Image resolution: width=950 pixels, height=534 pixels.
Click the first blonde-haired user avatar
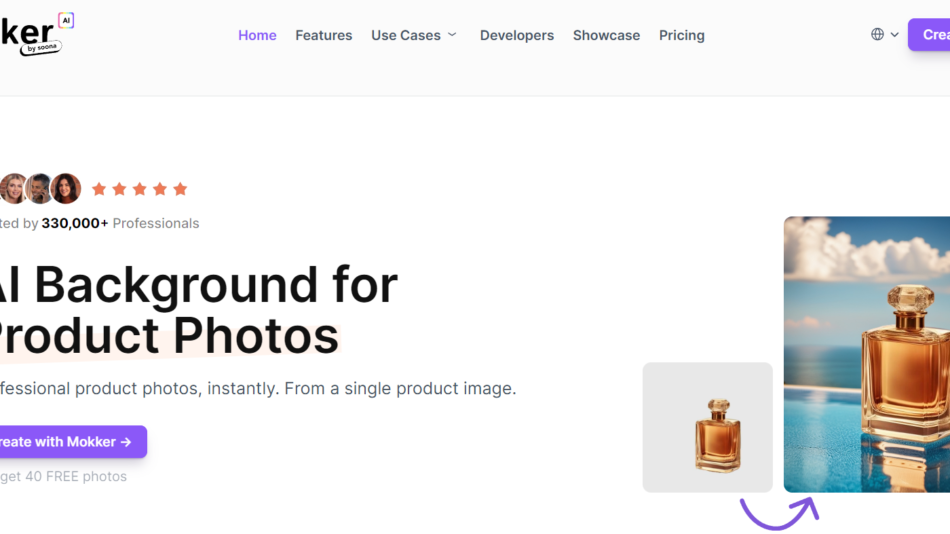13,188
